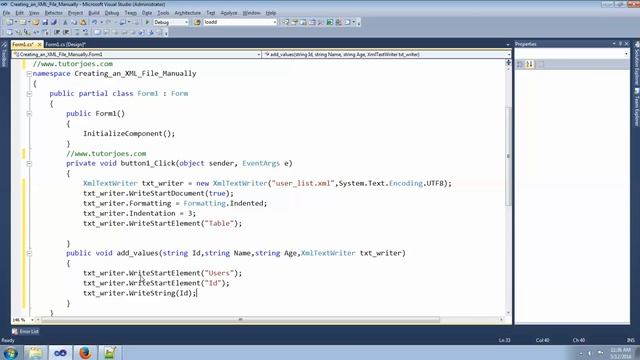The width and height of the screenshot is (640, 360).
Task: Click the Find in Files icon
Action: 198,22
